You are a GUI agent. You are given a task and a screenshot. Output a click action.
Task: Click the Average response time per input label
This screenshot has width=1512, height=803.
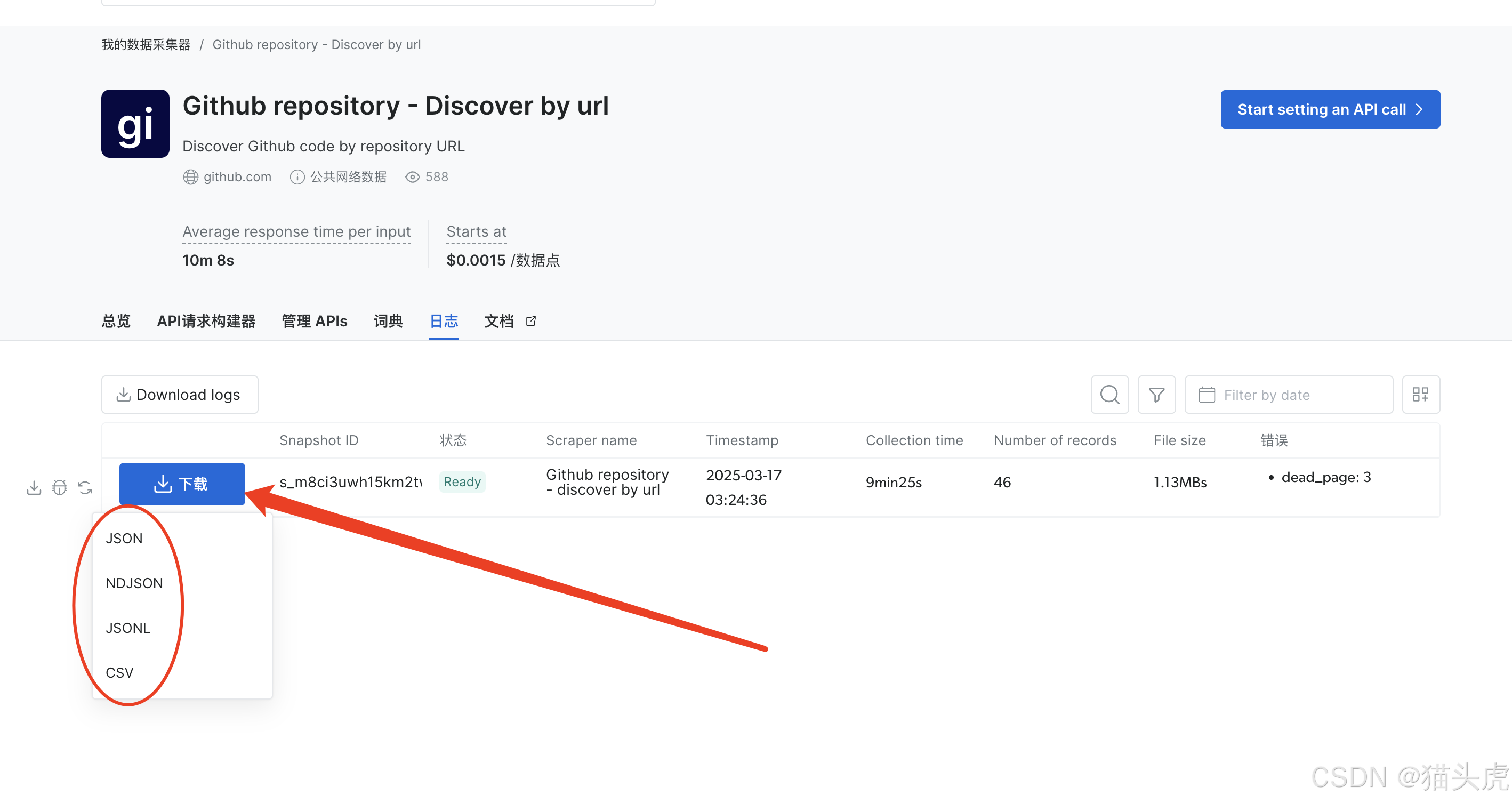296,231
